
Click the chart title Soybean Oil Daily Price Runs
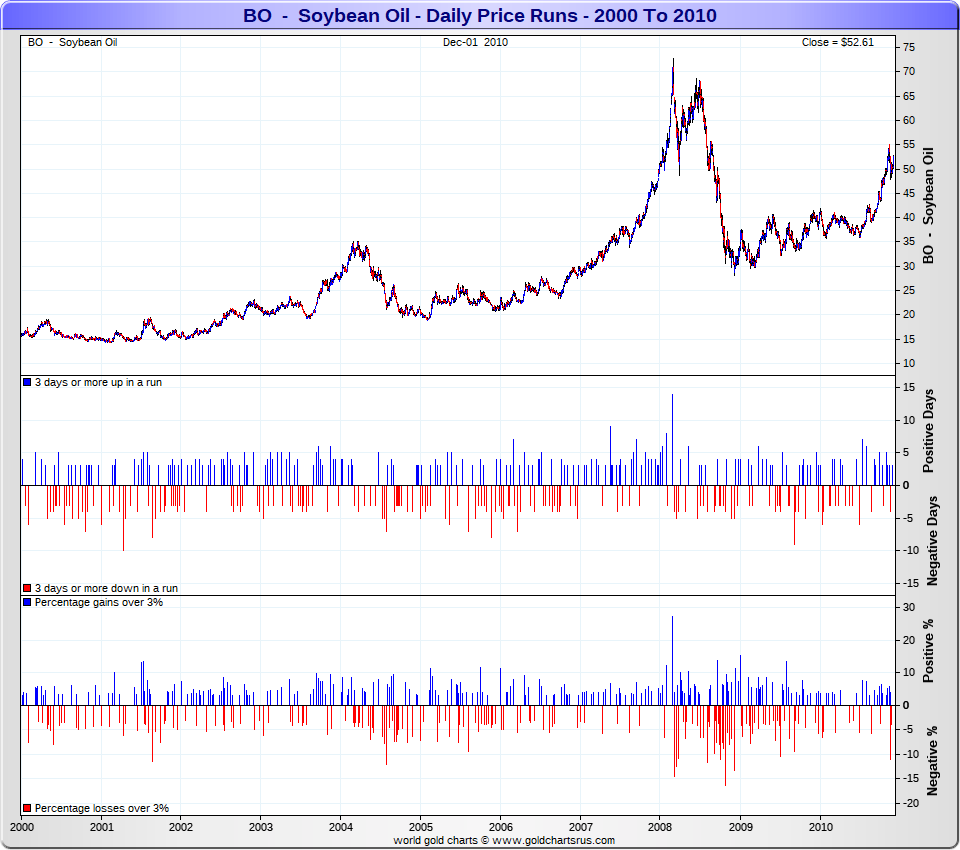point(479,16)
